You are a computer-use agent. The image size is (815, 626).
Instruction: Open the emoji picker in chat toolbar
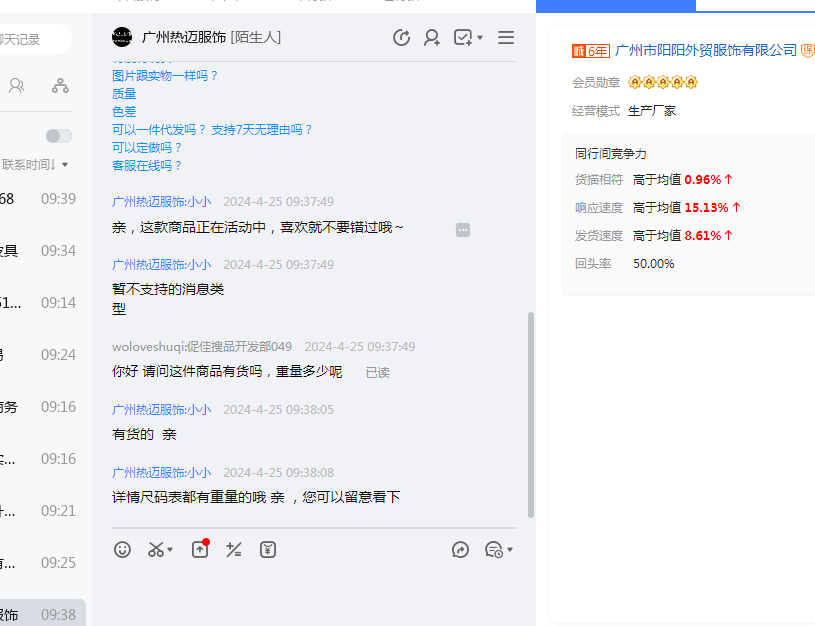pyautogui.click(x=122, y=549)
